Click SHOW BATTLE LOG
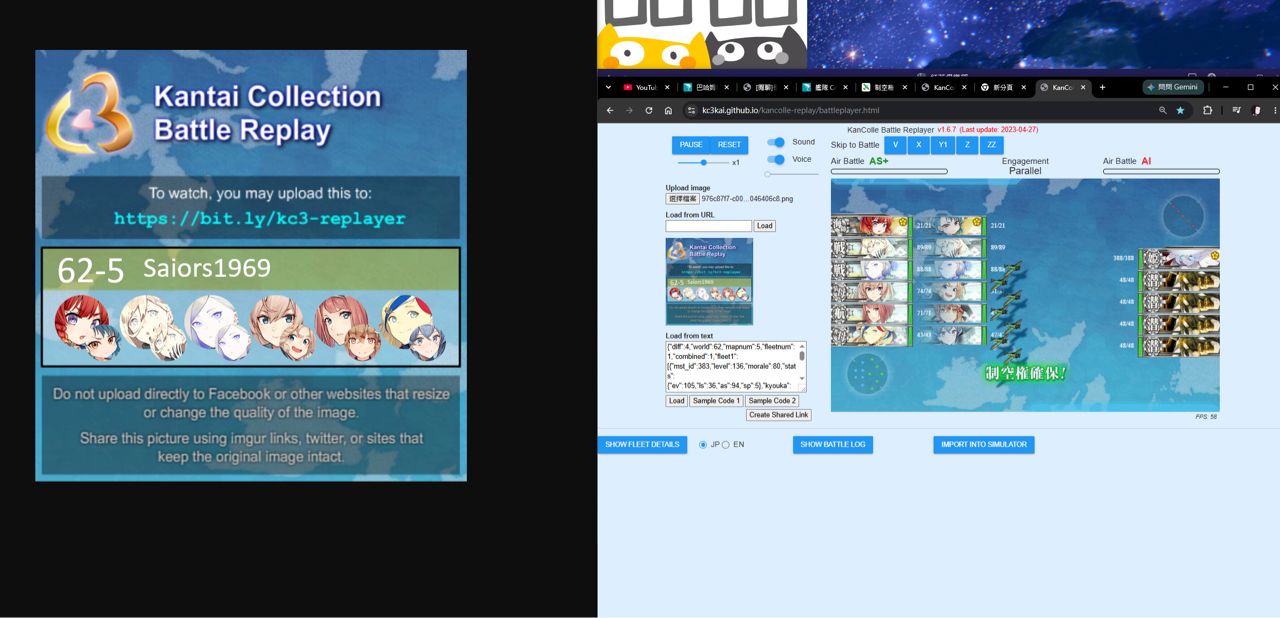This screenshot has height=618, width=1280. pyautogui.click(x=833, y=445)
